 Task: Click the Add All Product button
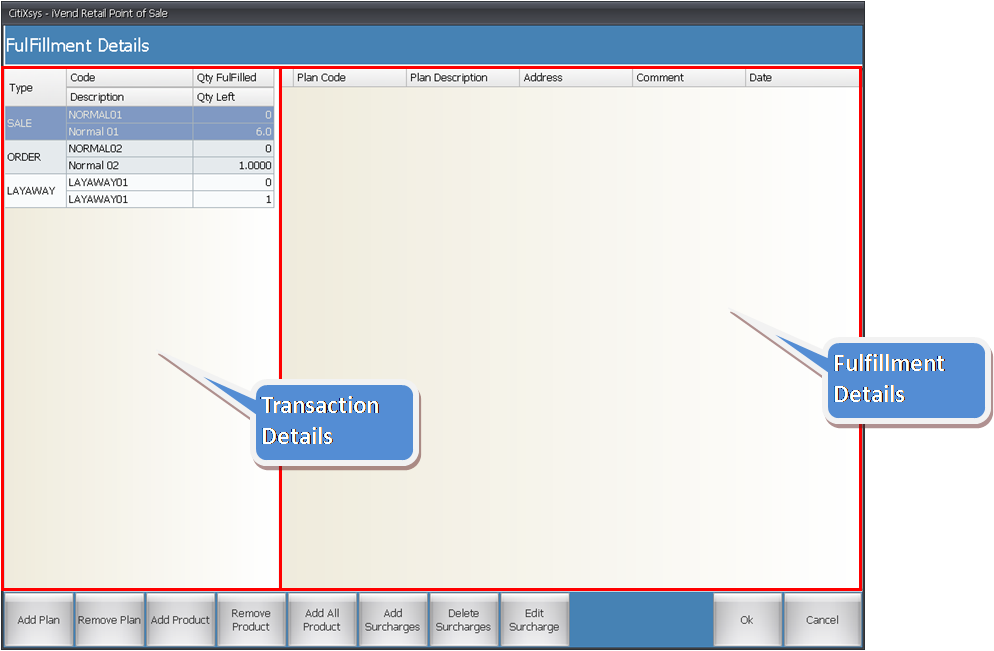(x=322, y=620)
